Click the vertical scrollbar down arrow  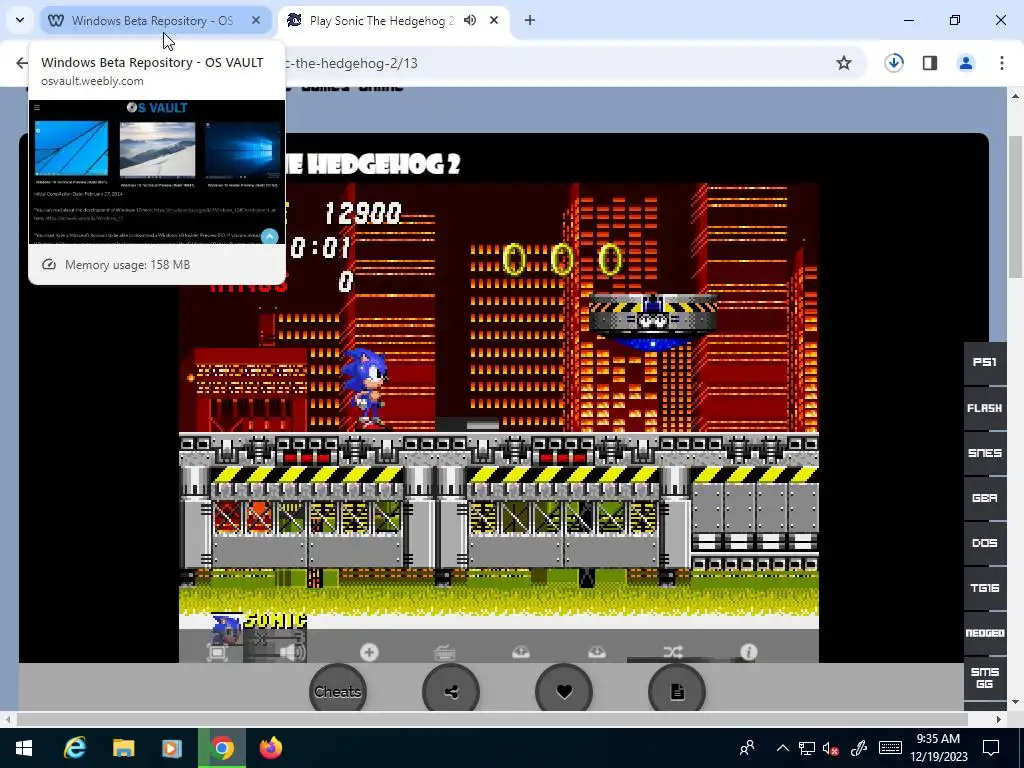click(x=1015, y=703)
